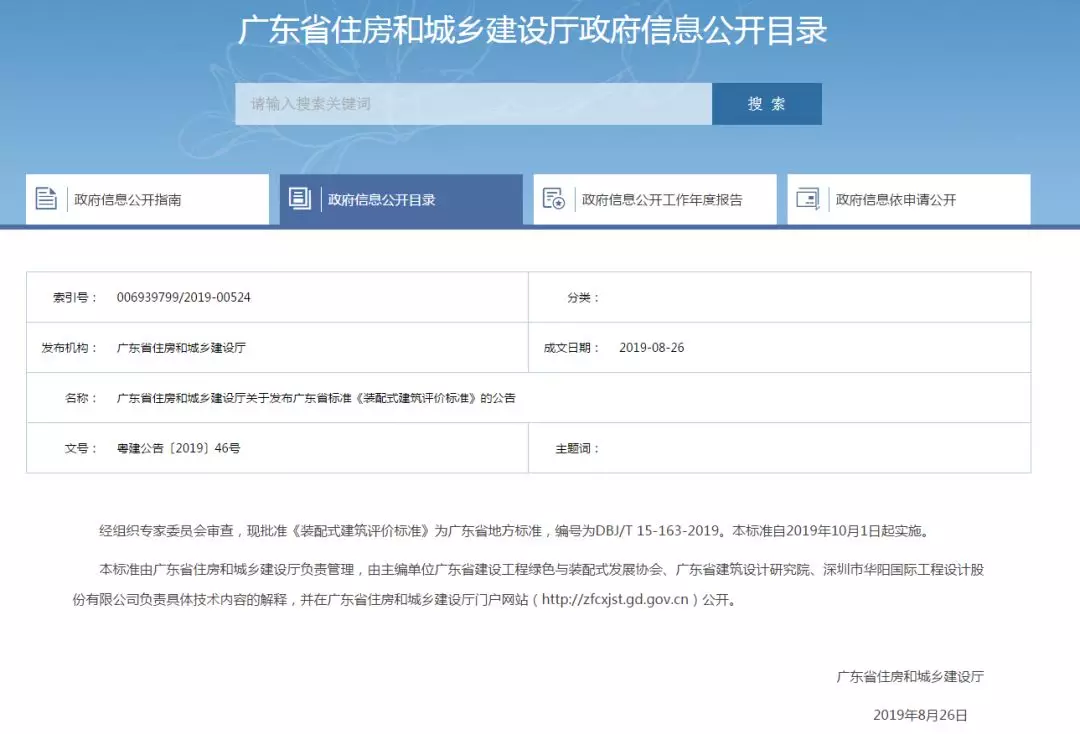Click the page title 广东省住房和城乡建设厅政府信息公开目录

pos(532,30)
